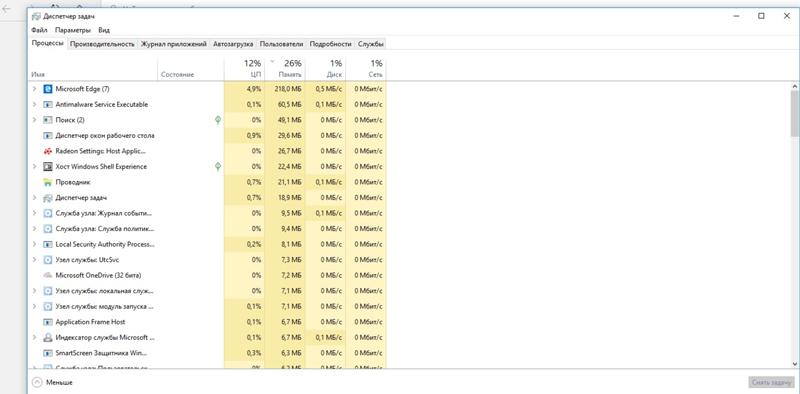This screenshot has height=394, width=800.
Task: Click the browser back arrow behind Task Manager
Action: pyautogui.click(x=7, y=9)
